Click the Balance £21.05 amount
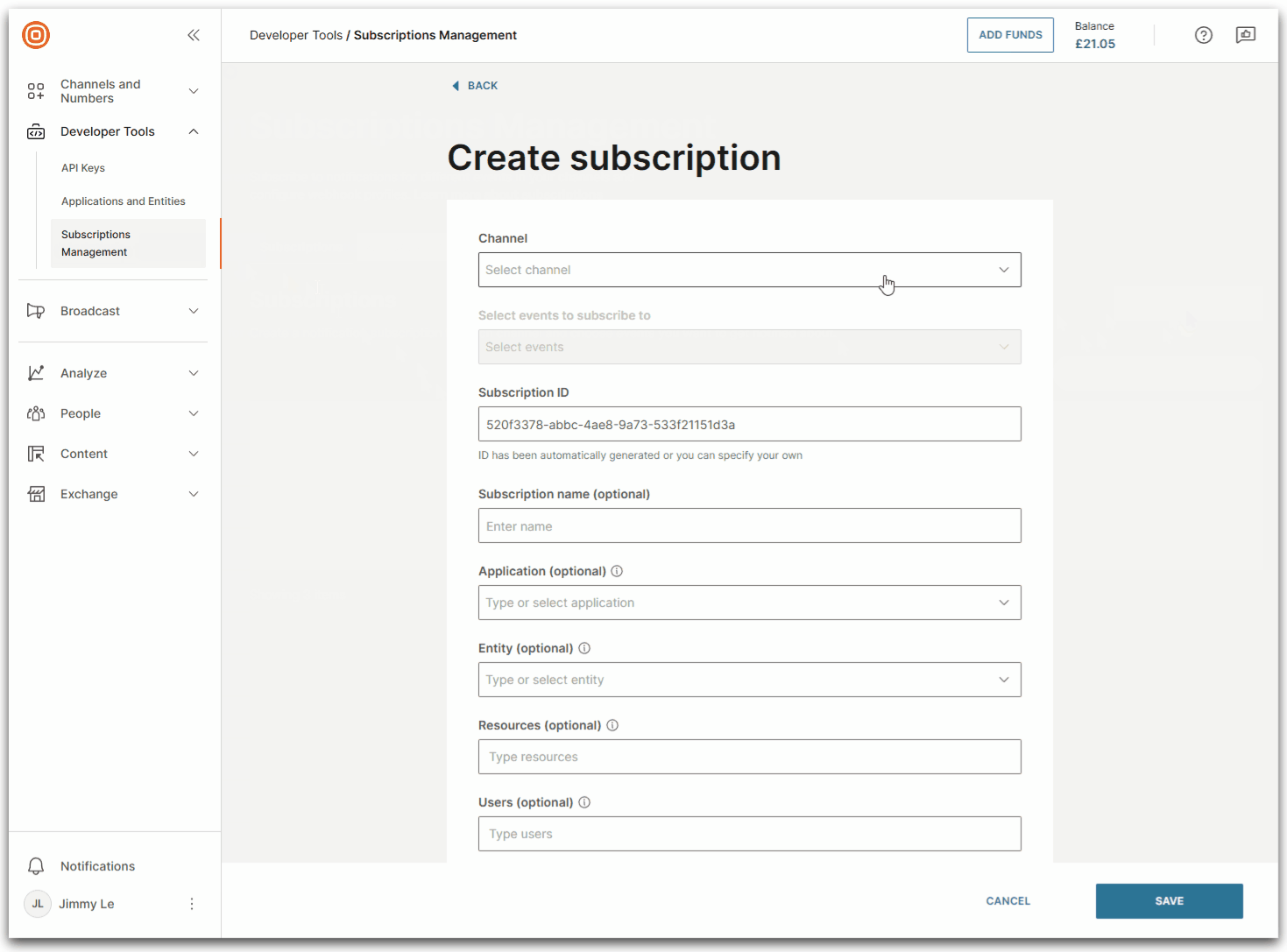The height and width of the screenshot is (952, 1287). click(1095, 44)
